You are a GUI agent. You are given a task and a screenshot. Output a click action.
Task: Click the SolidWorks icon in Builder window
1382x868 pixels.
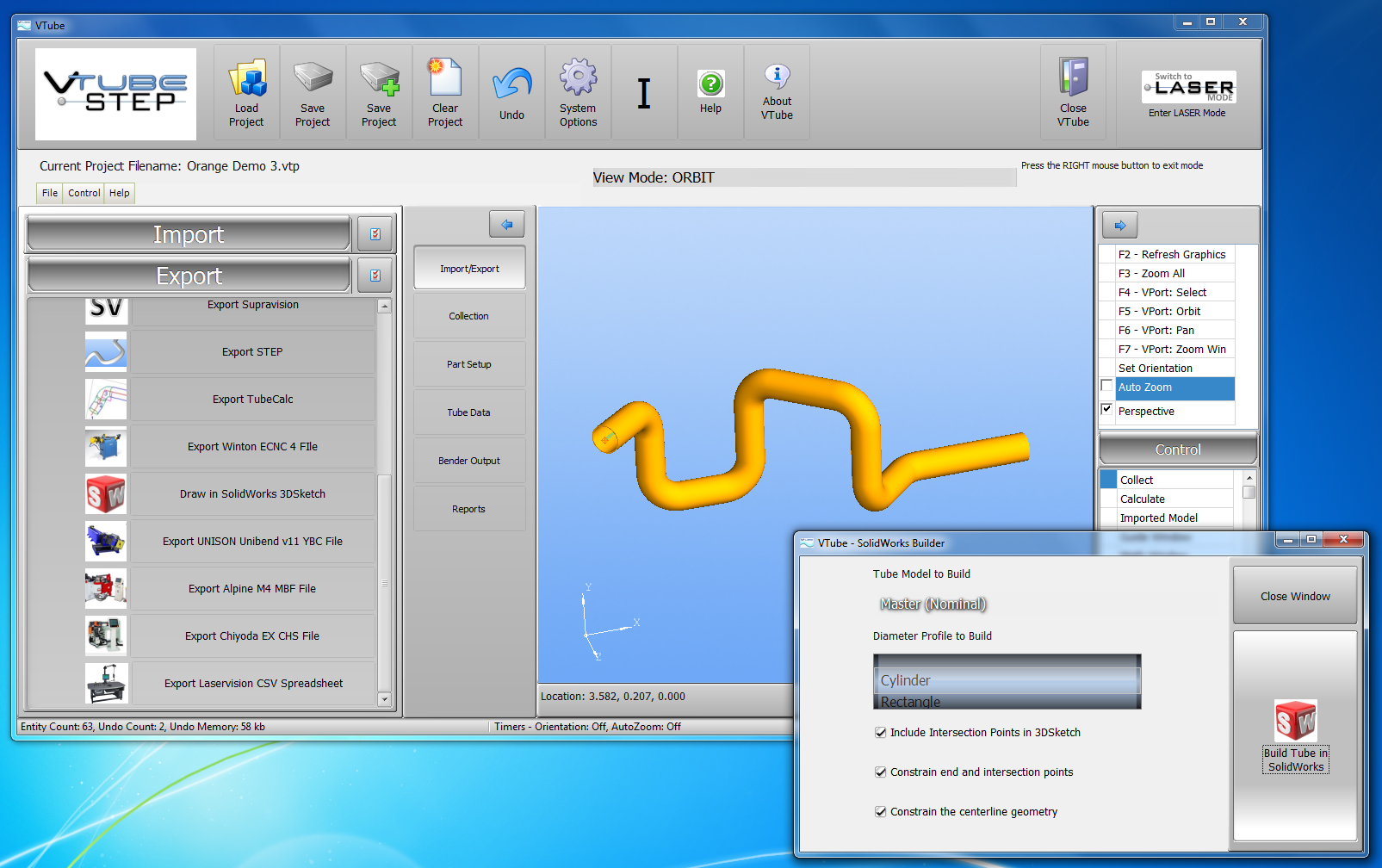coord(1296,720)
